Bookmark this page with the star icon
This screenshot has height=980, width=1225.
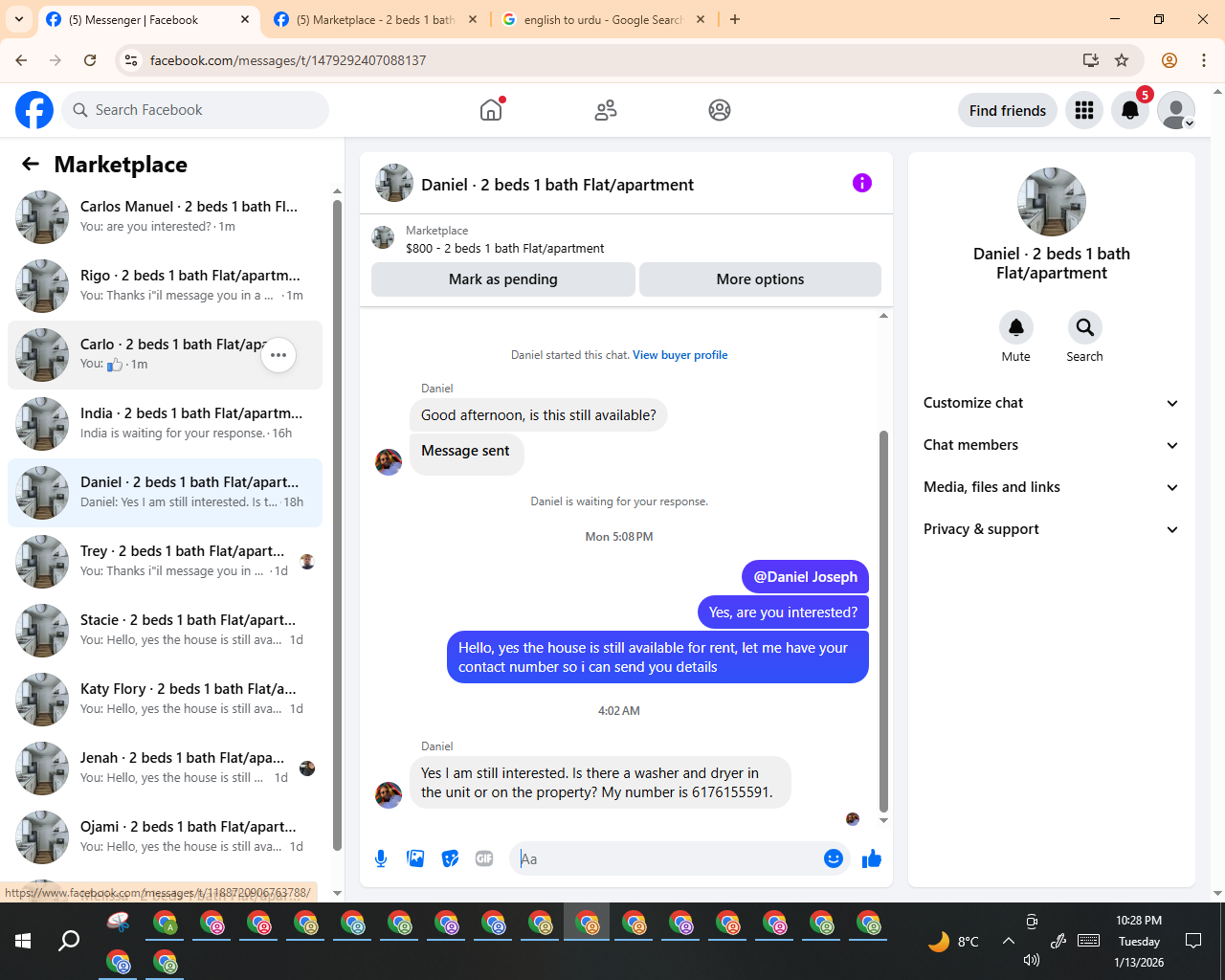[x=1122, y=60]
